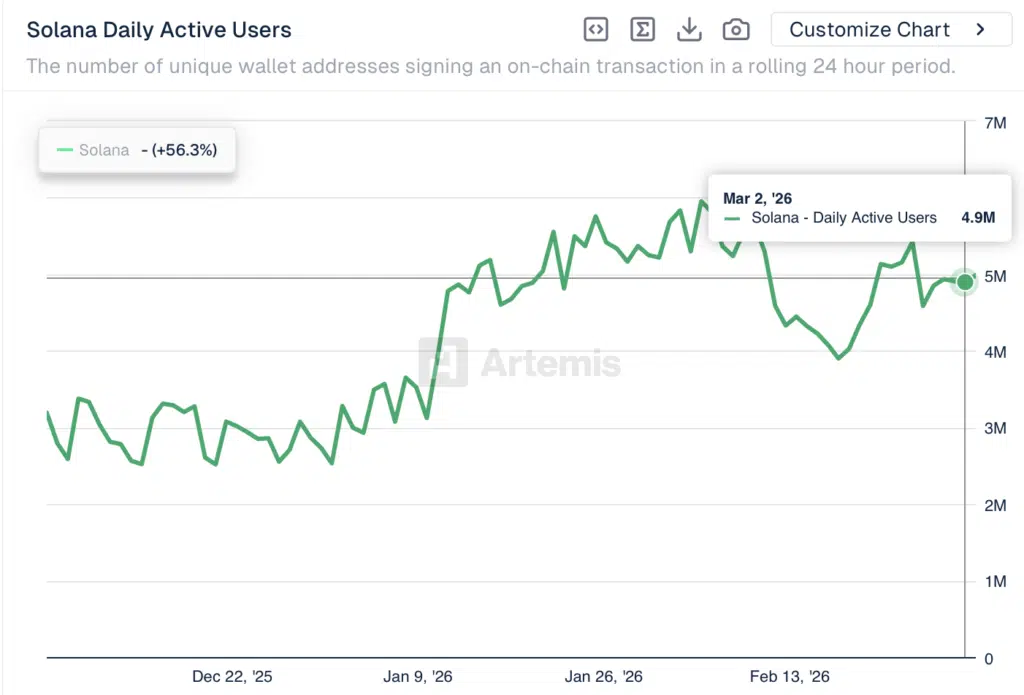Click the Artemis watermark logo icon
The width and height of the screenshot is (1024, 695).
click(443, 362)
